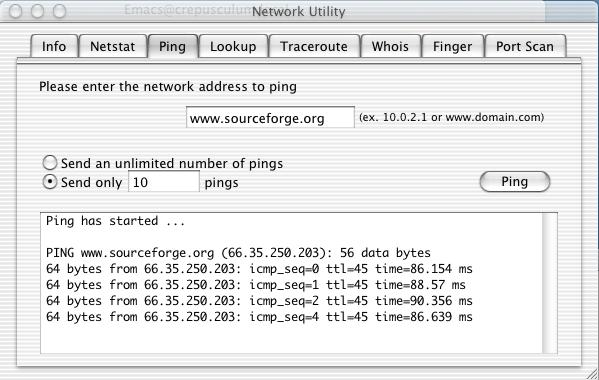599x380 pixels.
Task: Select unlimited number of pings option
Action: pyautogui.click(x=50, y=163)
